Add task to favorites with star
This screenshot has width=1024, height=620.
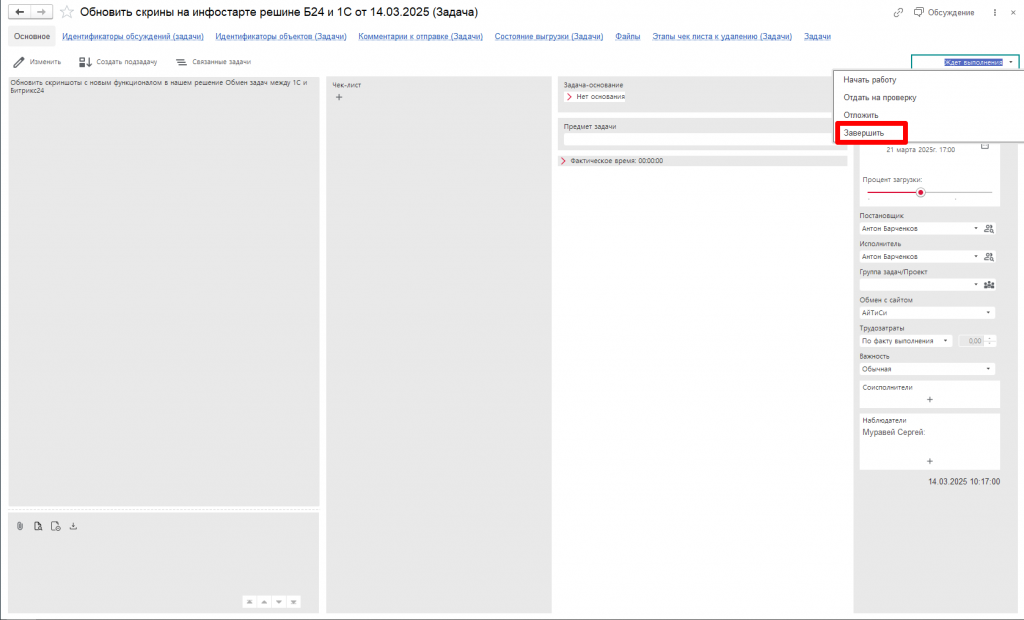(67, 12)
